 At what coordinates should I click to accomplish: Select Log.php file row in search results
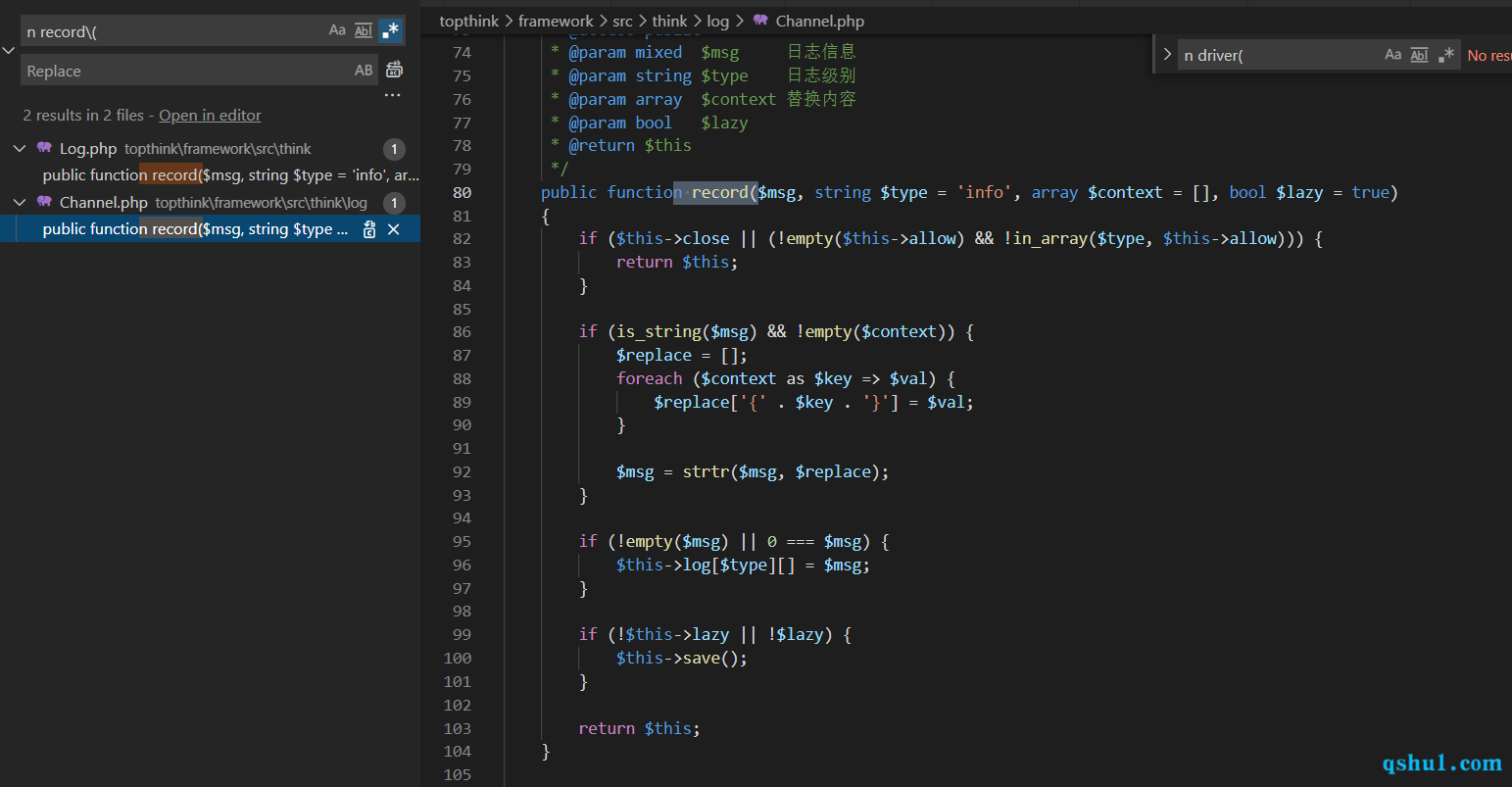[x=210, y=149]
